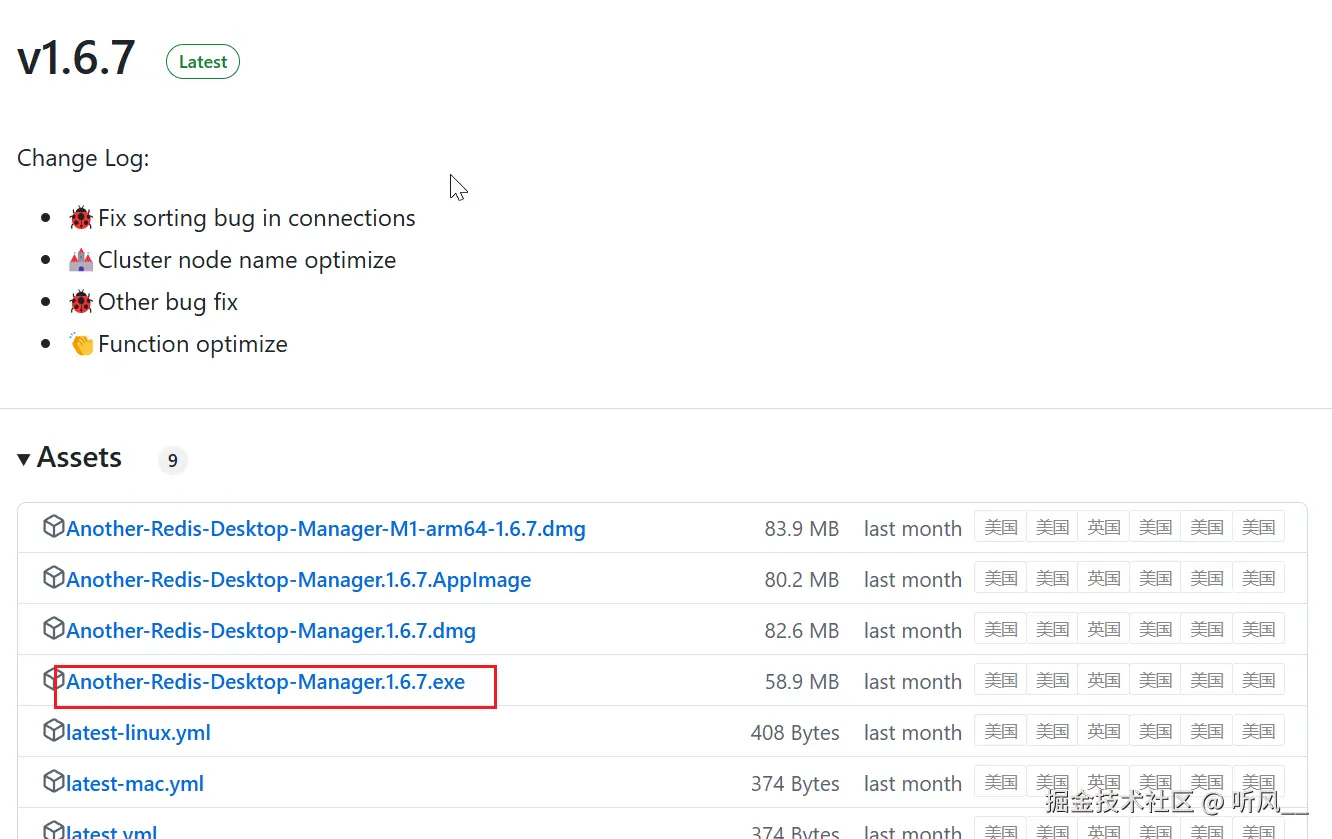Image resolution: width=1332 pixels, height=839 pixels.
Task: Download Another-Redis-Desktop-Manager-M1-arm64-1.6.7.dmg
Action: [326, 529]
